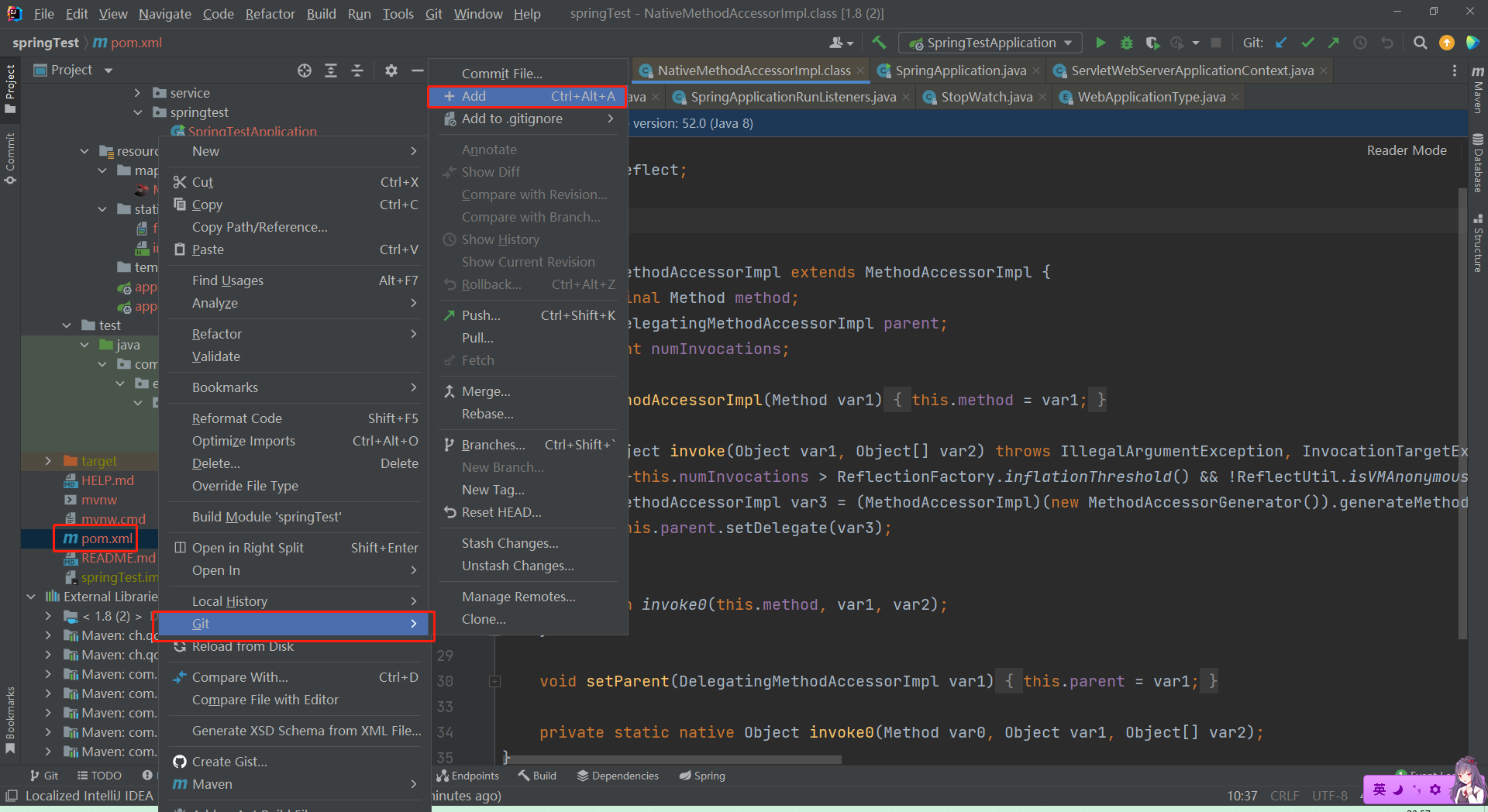
Task: Open the Maven tool window on right edge
Action: (1478, 89)
